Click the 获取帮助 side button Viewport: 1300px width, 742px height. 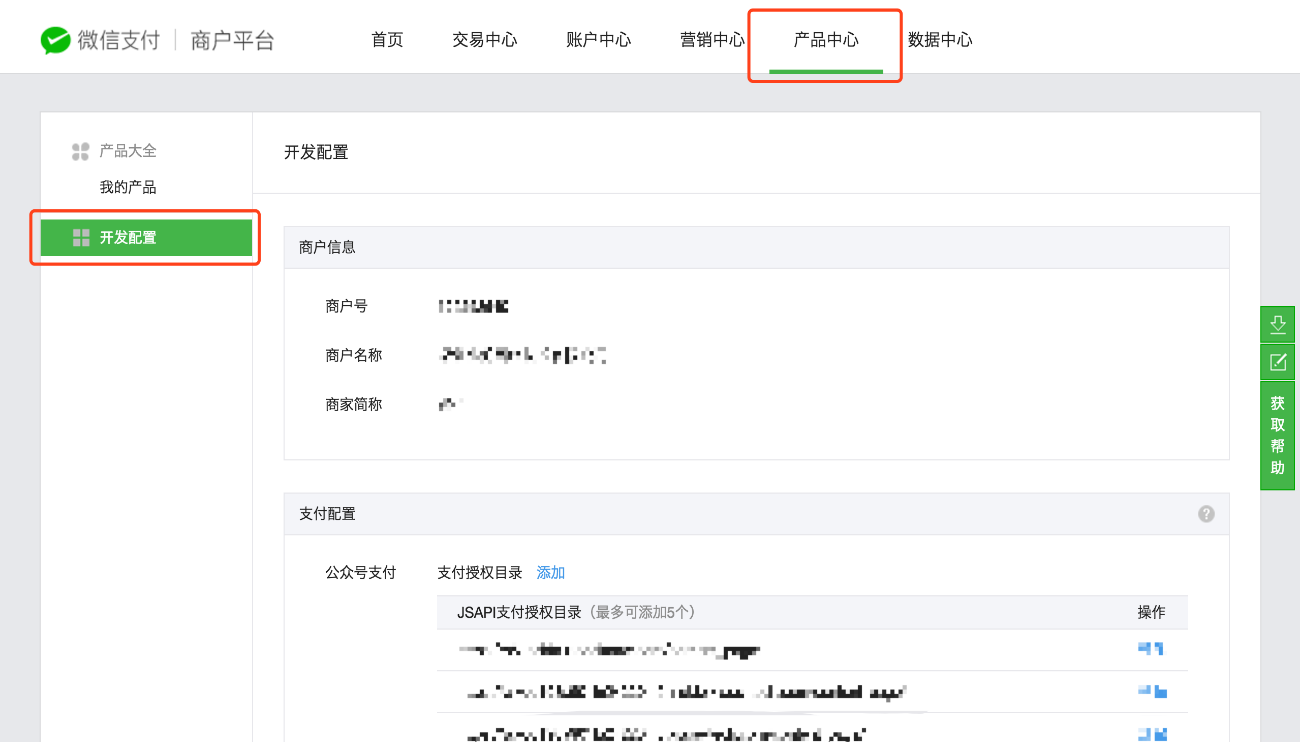(x=1277, y=436)
